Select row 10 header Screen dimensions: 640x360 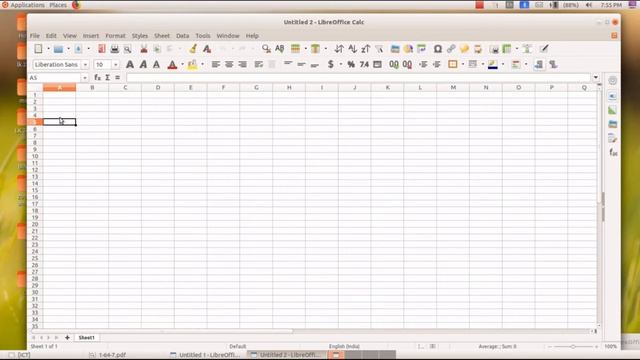pos(35,156)
